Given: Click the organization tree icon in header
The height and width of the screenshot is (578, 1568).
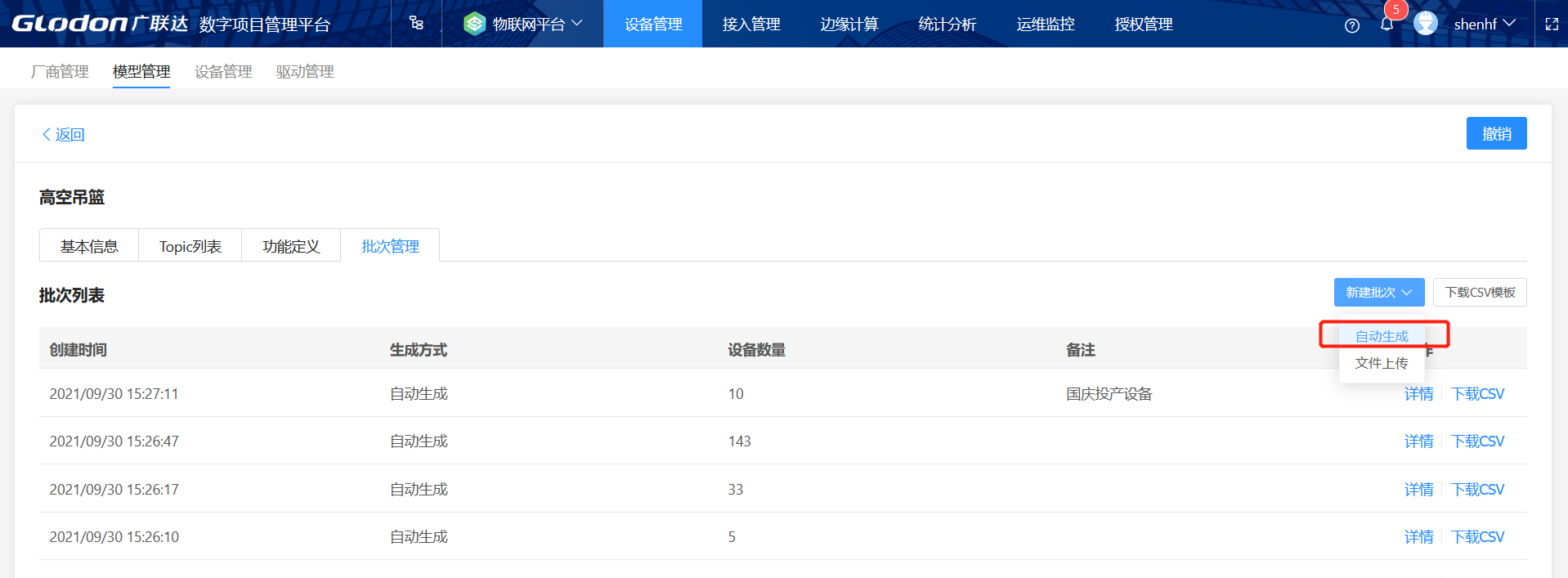Looking at the screenshot, I should pyautogui.click(x=416, y=24).
